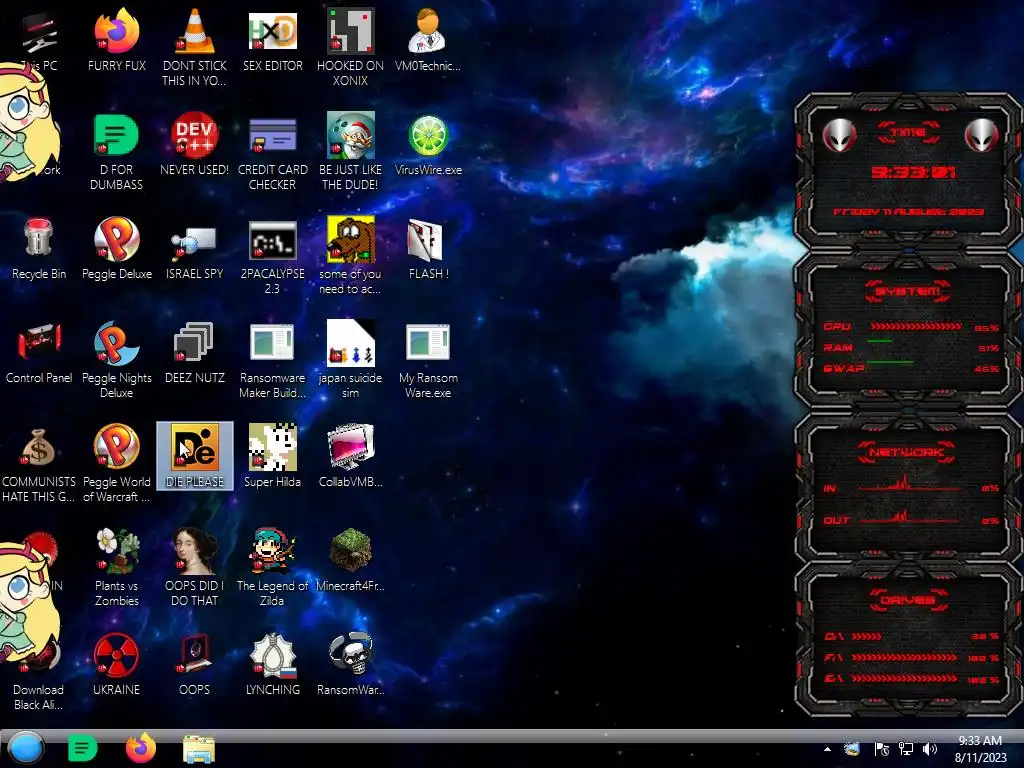Select the UKRAINE radiation symbol icon
This screenshot has width=1024, height=768.
116,654
